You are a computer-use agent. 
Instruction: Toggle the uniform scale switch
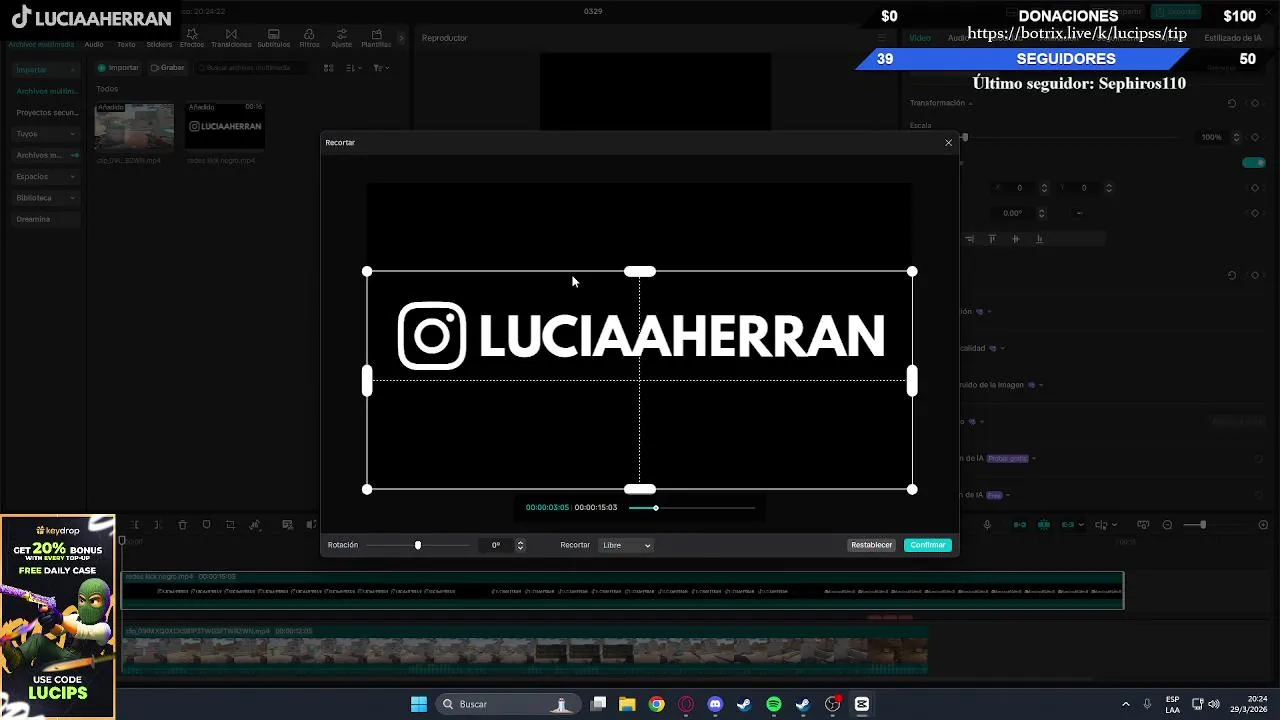coord(1254,162)
